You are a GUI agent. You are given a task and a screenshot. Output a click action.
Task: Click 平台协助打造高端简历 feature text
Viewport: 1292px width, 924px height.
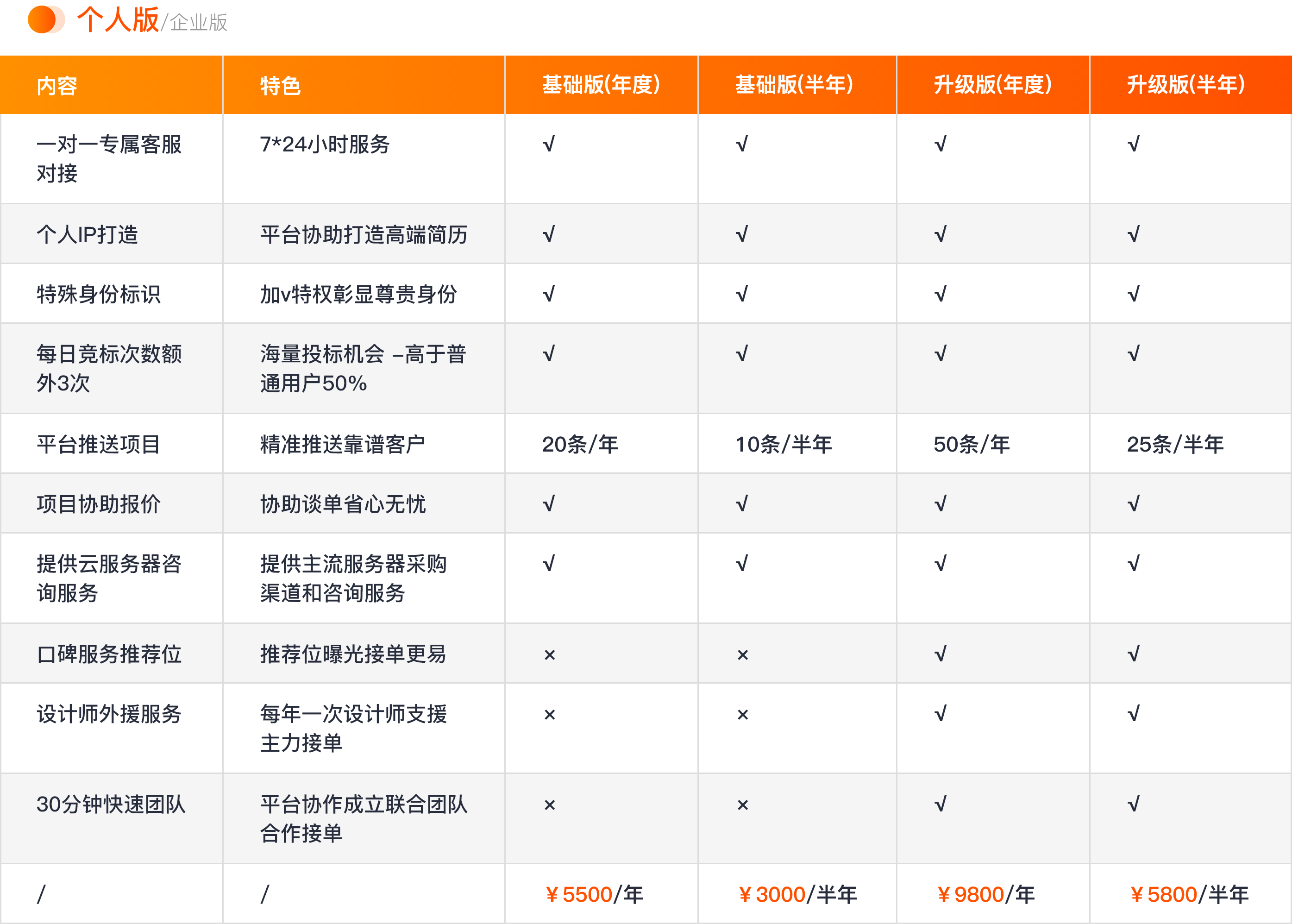click(364, 234)
